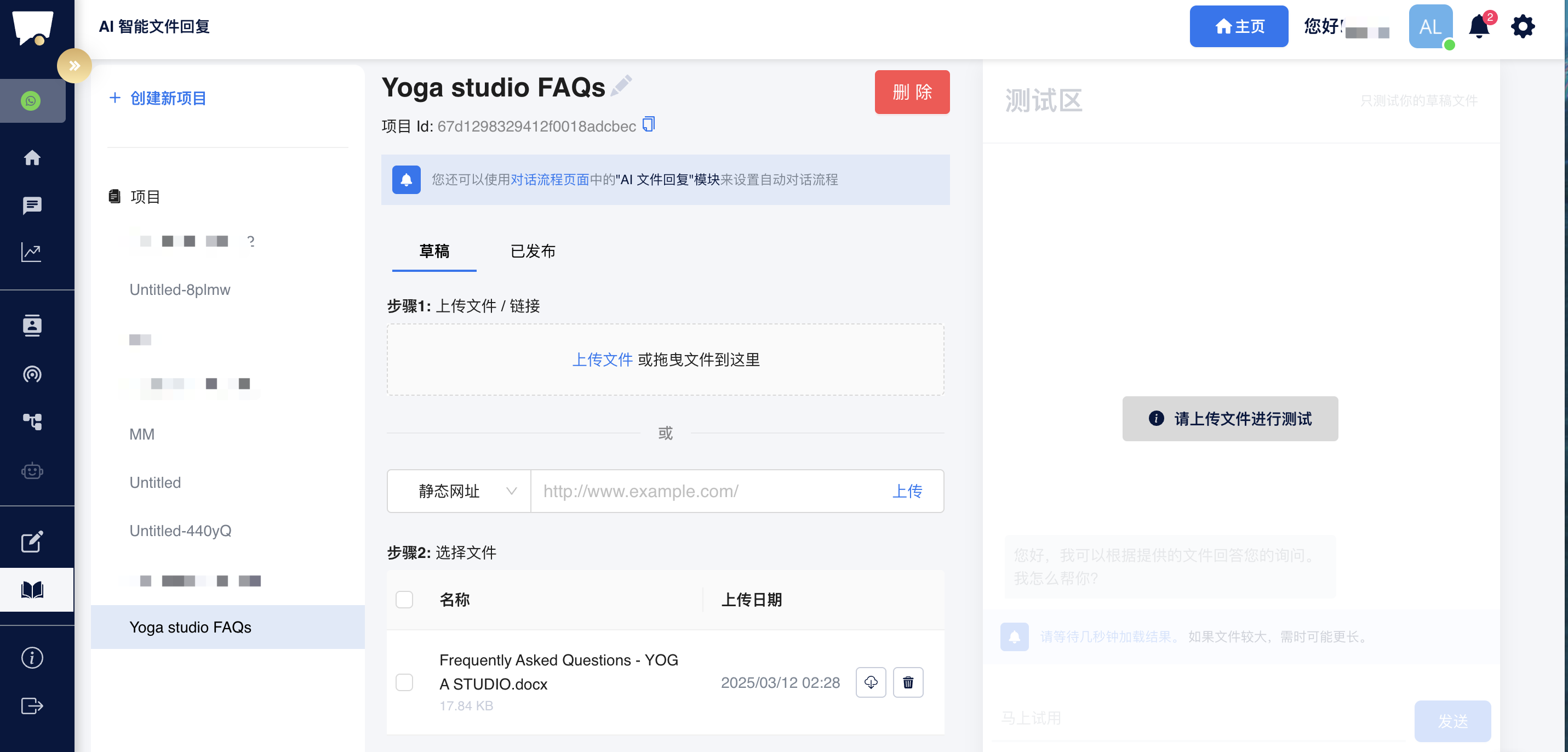Tick the select-all checkbox beside 名称

(x=404, y=600)
